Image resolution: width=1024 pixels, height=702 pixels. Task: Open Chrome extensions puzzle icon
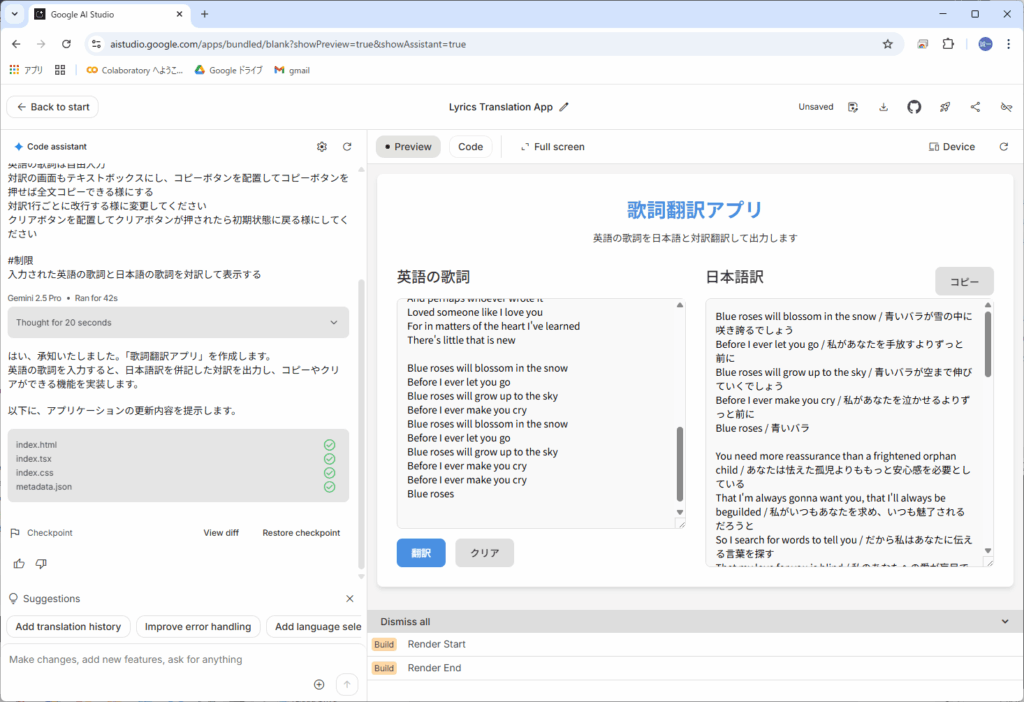[948, 44]
